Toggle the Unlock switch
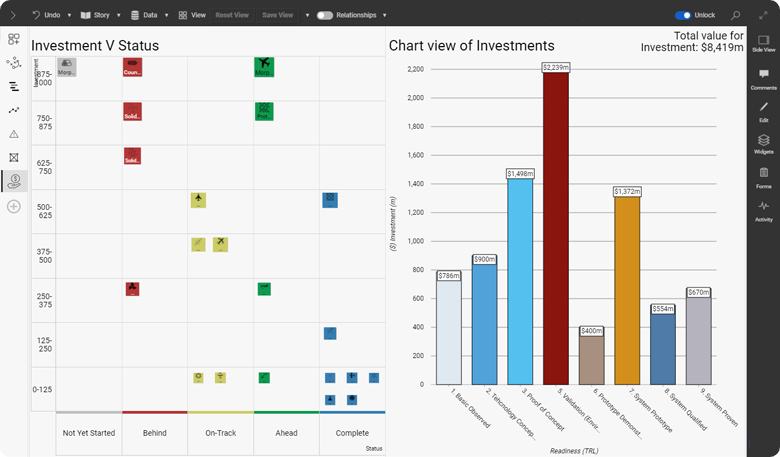The height and width of the screenshot is (457, 780). point(683,16)
